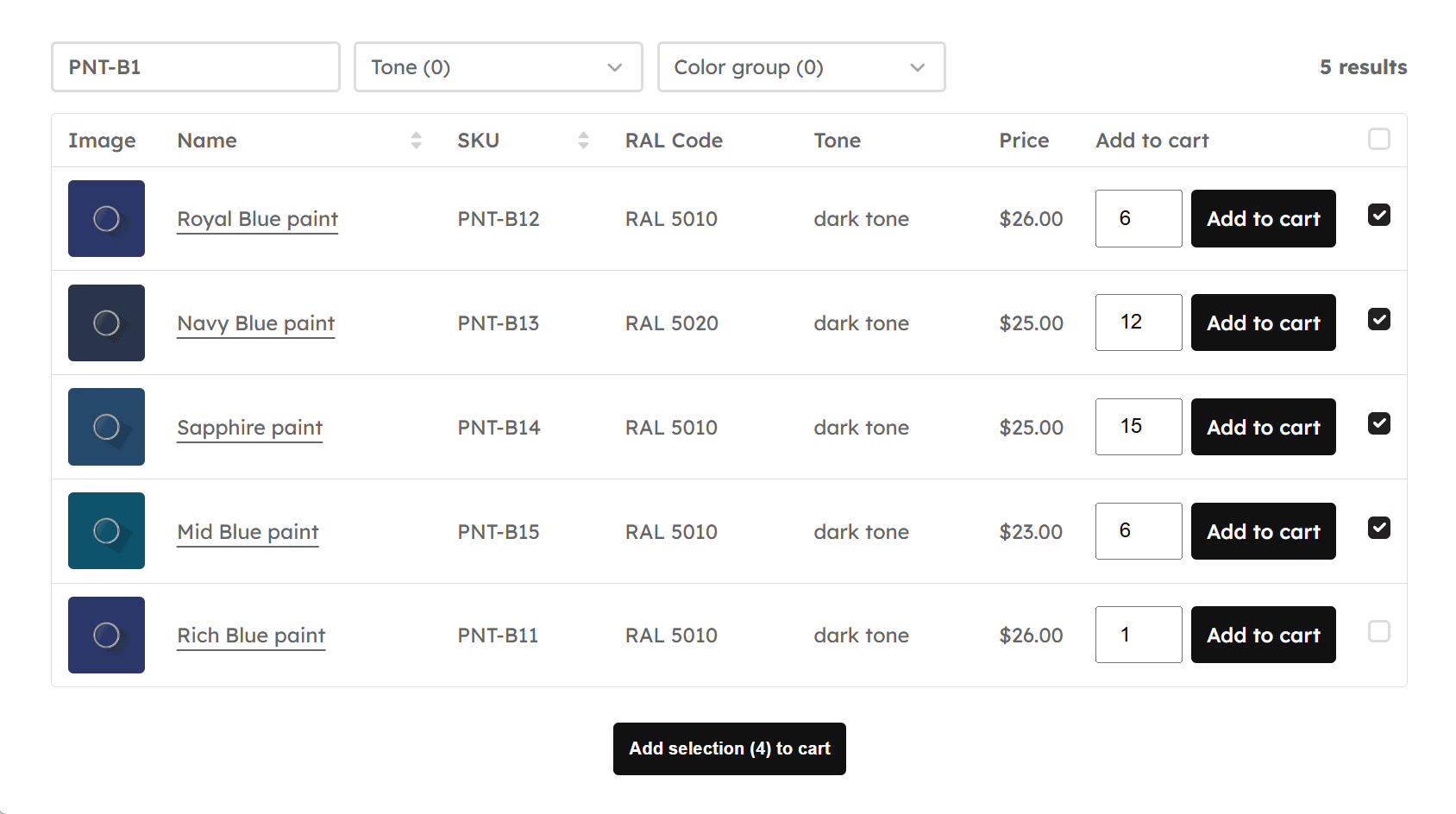Add Royal Blue paint to cart

point(1263,218)
